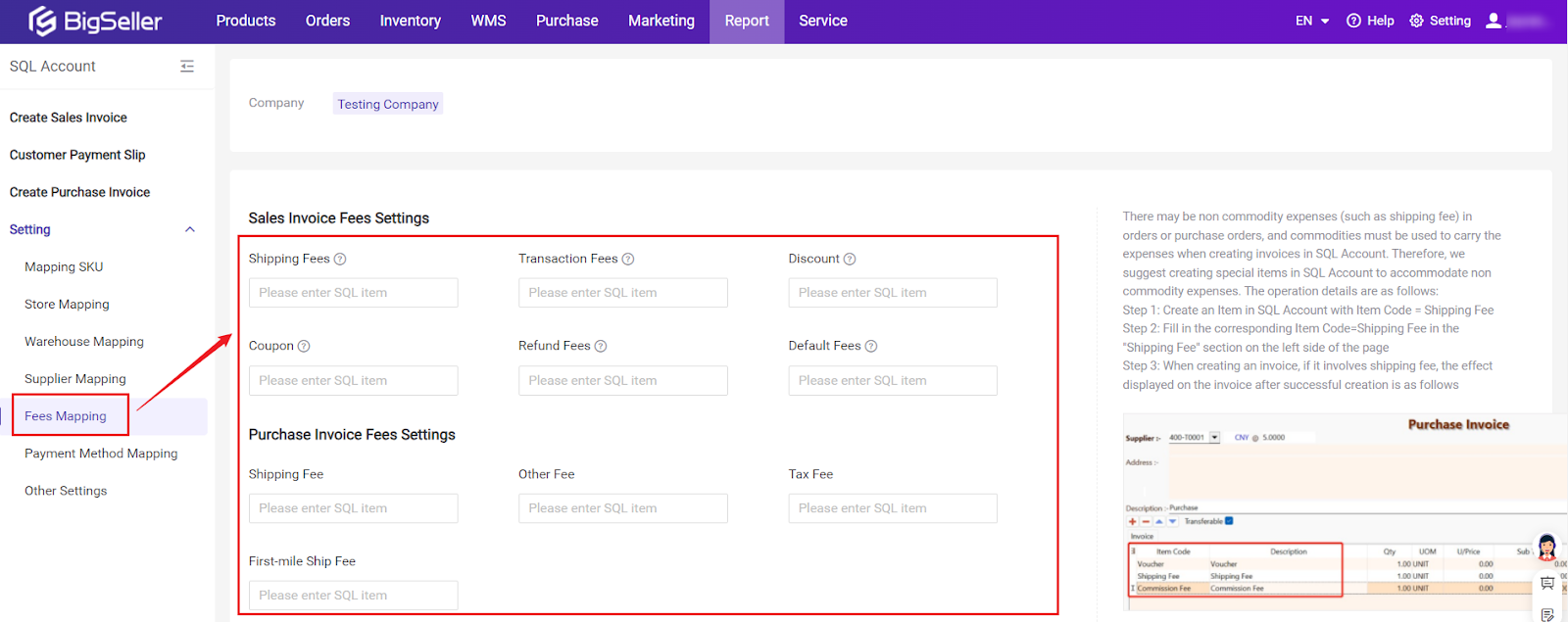
Task: Click the Other Fee SQL item field
Action: click(623, 508)
